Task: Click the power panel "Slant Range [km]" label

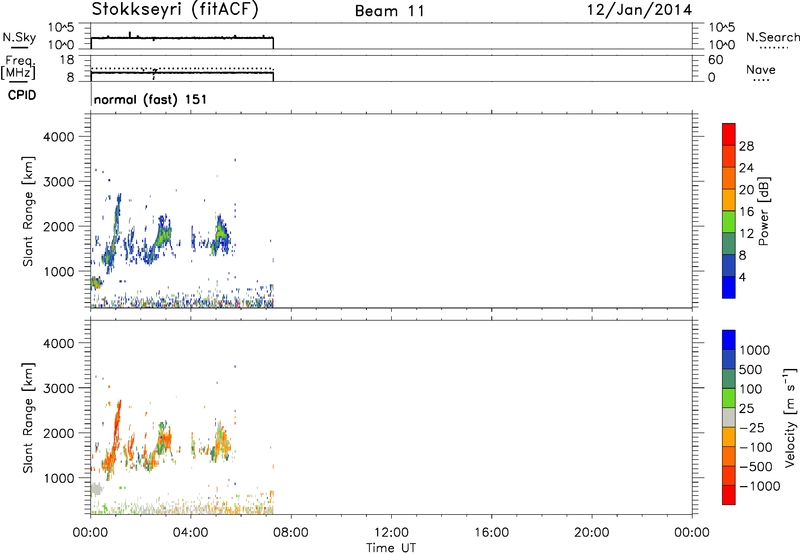Action: pos(28,211)
